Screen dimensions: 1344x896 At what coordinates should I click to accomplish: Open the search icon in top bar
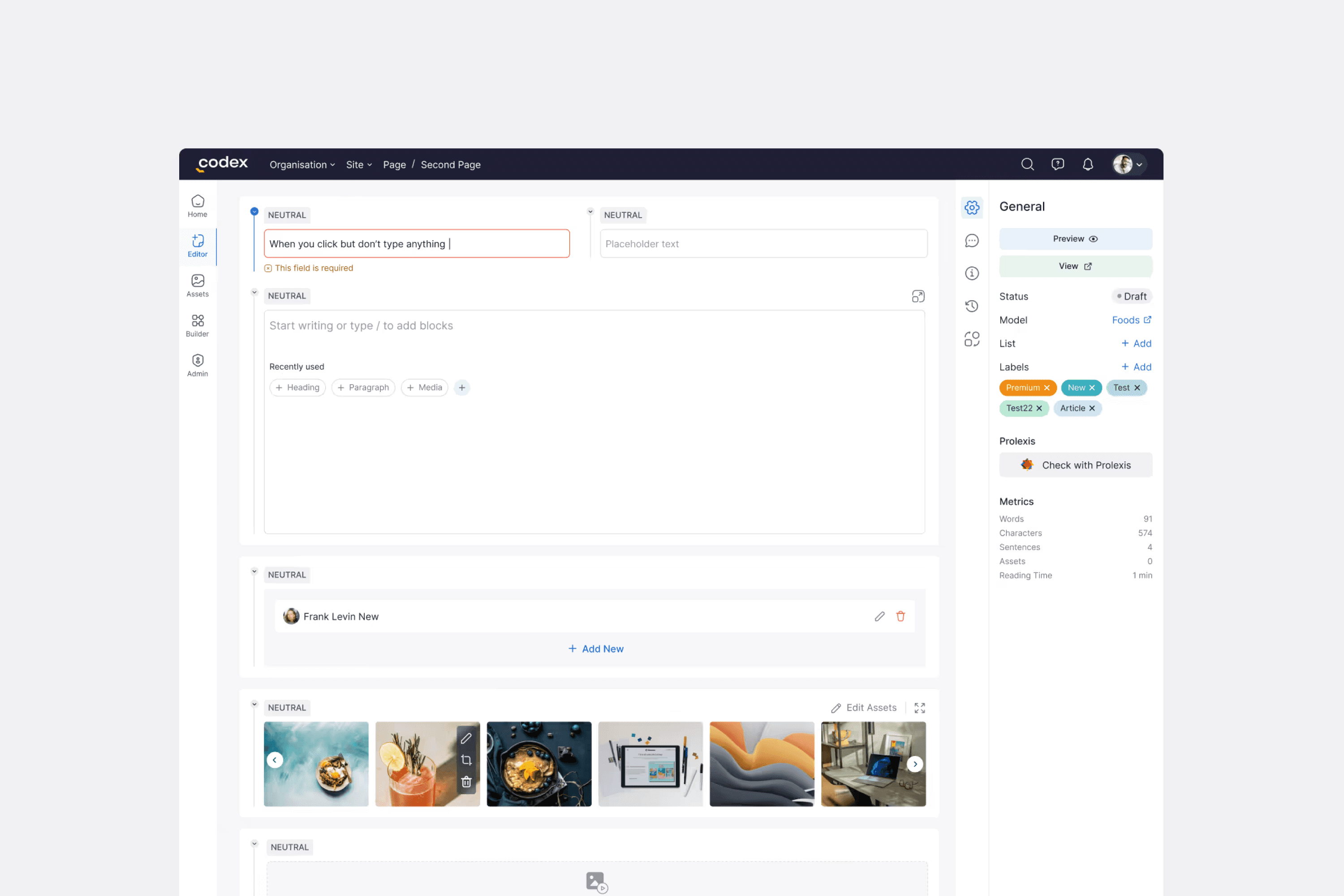coord(1027,164)
